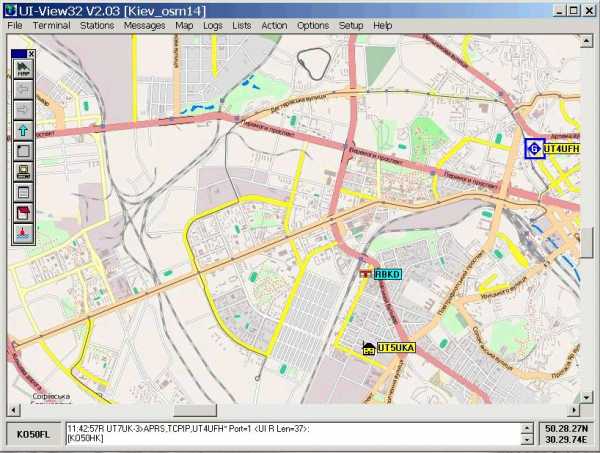Screen dimensions: 600x453
Task: Click the red beacon toolbar icon
Action: click(24, 233)
